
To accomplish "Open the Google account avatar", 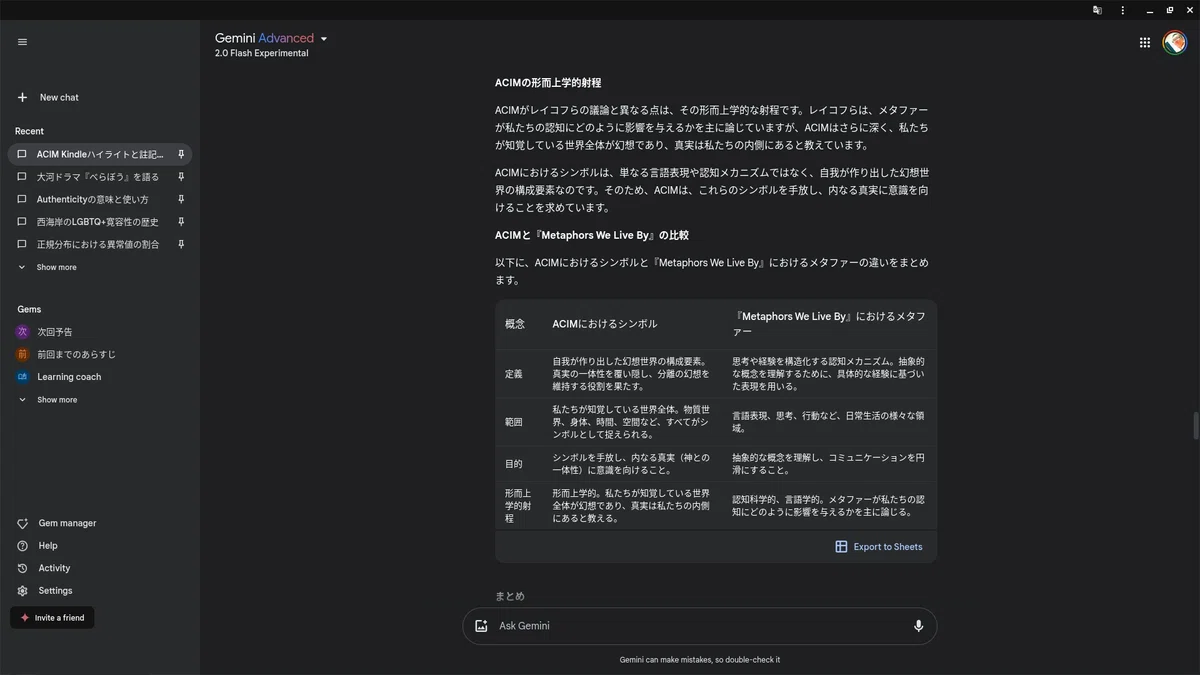I will point(1175,42).
